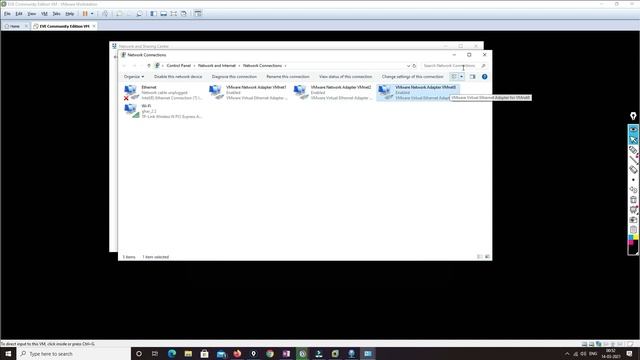Screen dimensions: 640x360
Task: Open Google Chrome from the taskbar
Action: (x=270, y=354)
